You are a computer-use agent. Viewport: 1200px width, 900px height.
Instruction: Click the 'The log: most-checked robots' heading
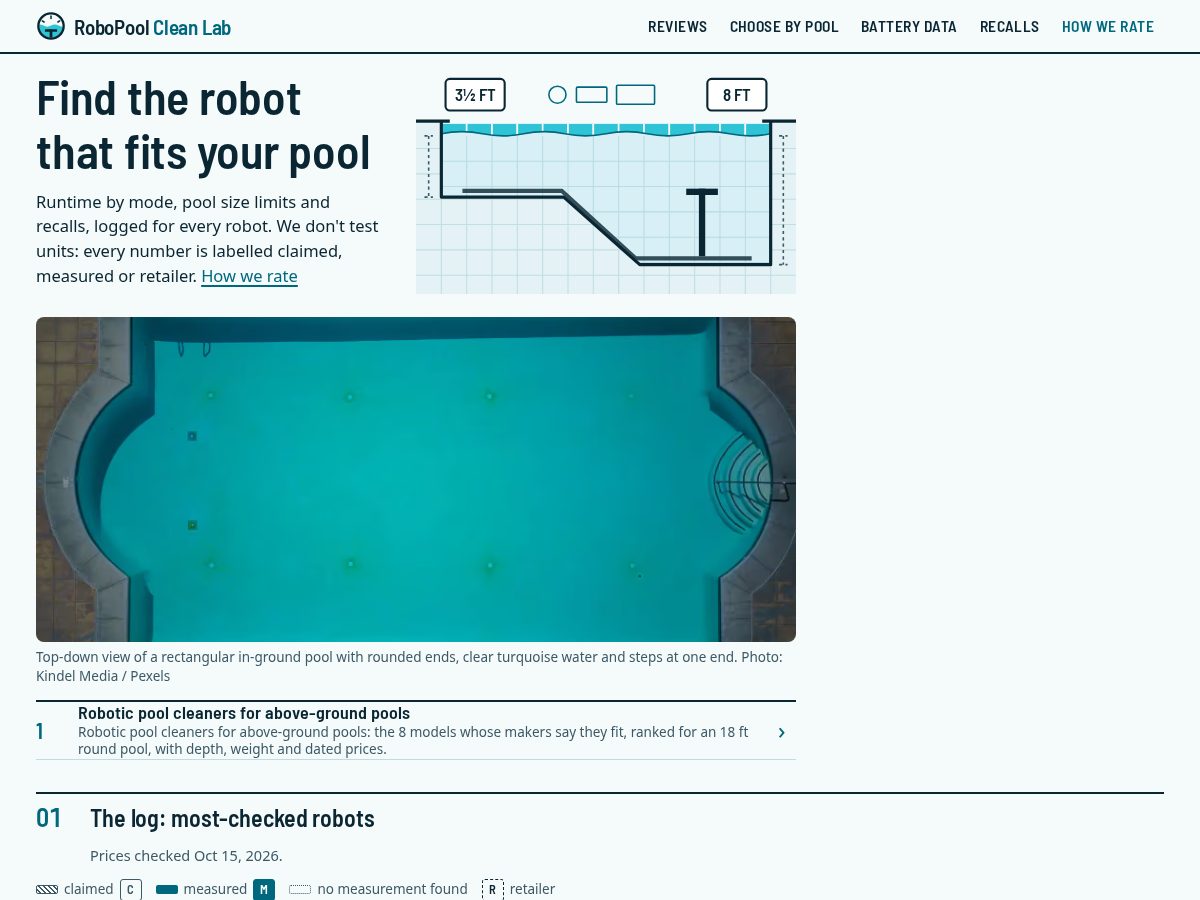point(232,818)
